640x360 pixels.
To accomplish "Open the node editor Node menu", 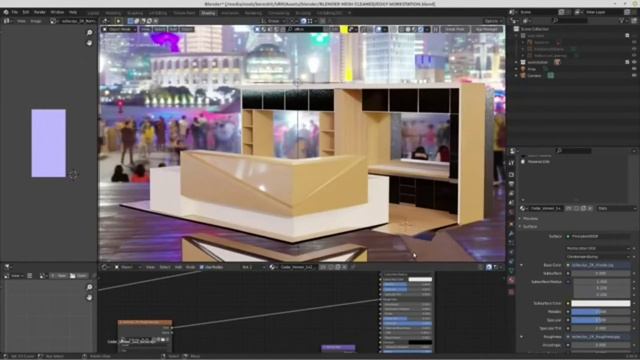I will [191, 267].
